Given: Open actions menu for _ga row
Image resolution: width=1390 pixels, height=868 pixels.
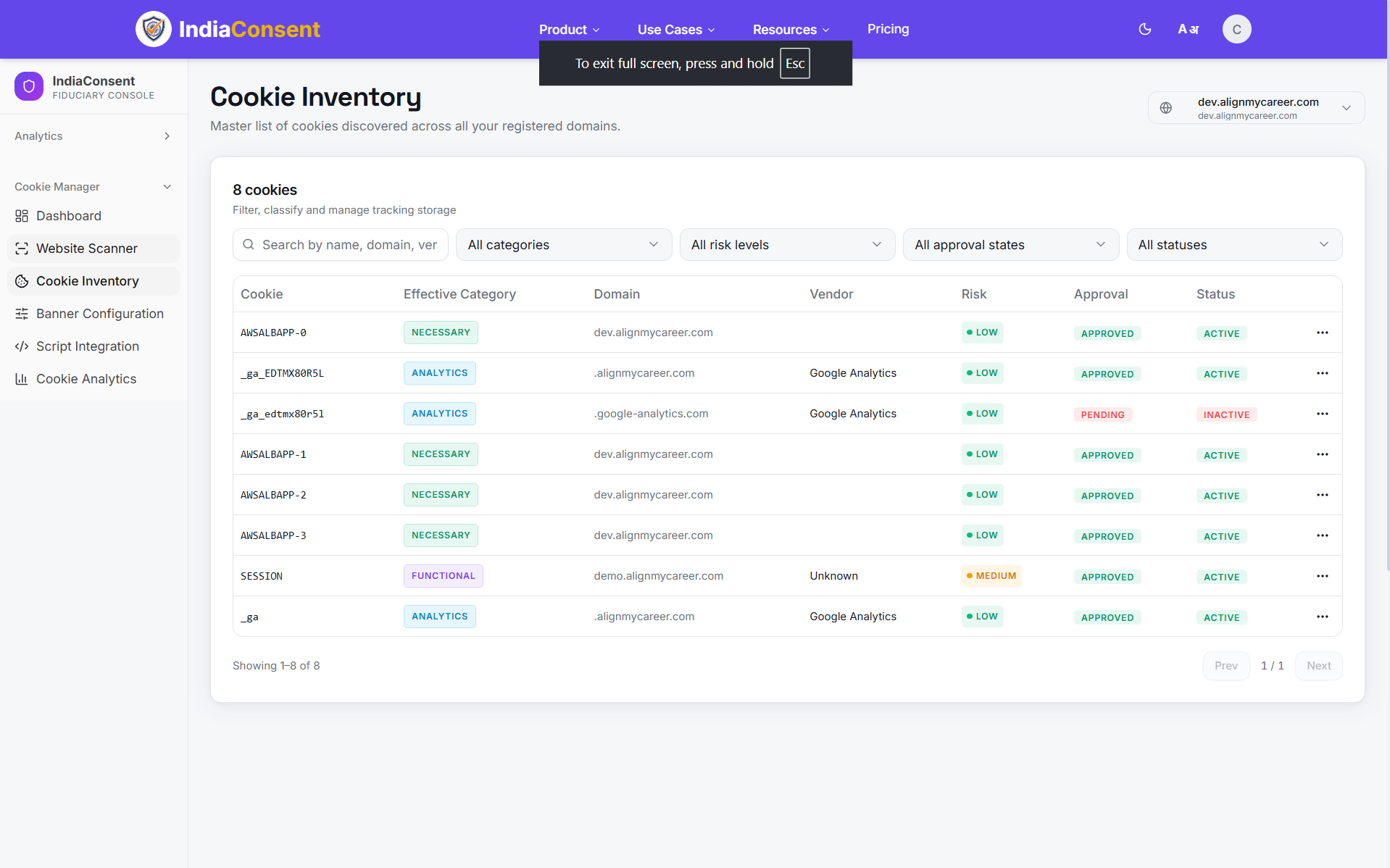Looking at the screenshot, I should [x=1323, y=617].
